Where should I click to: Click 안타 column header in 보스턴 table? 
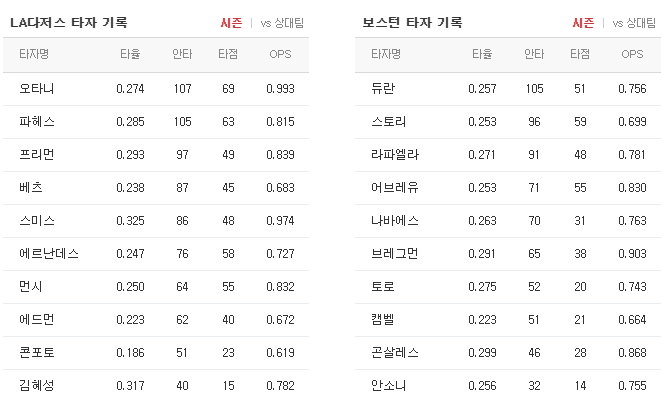[x=534, y=54]
